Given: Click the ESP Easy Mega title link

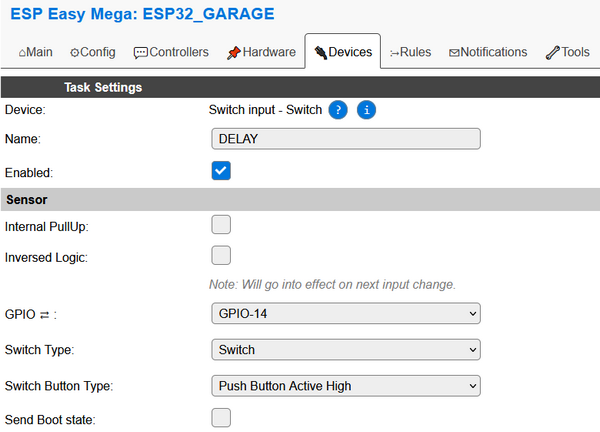Looking at the screenshot, I should 142,14.
